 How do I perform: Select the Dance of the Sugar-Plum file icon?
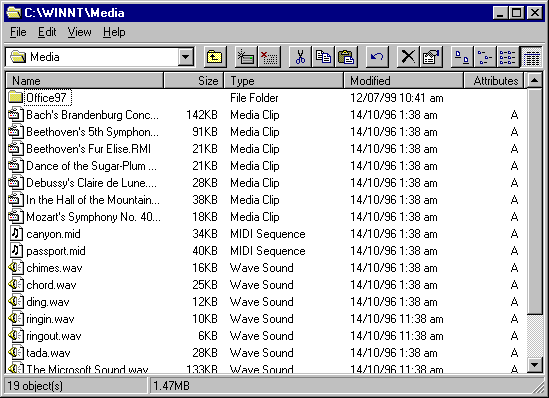(16, 166)
